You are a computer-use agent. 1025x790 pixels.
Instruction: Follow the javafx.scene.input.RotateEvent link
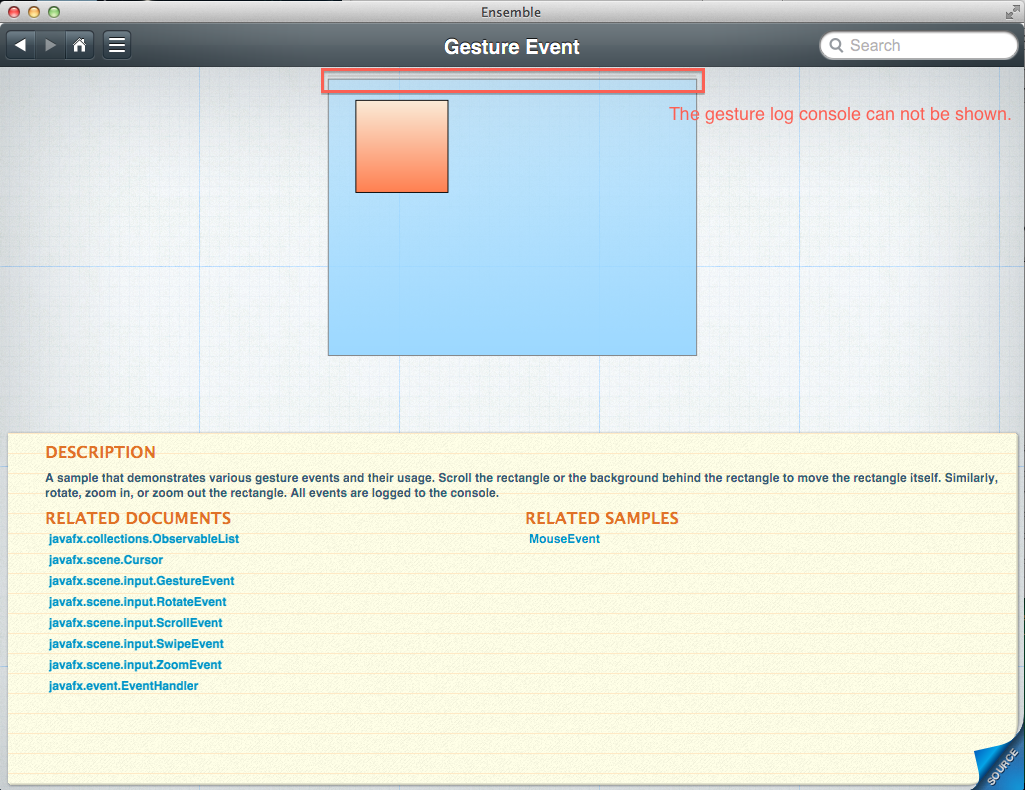[x=138, y=602]
